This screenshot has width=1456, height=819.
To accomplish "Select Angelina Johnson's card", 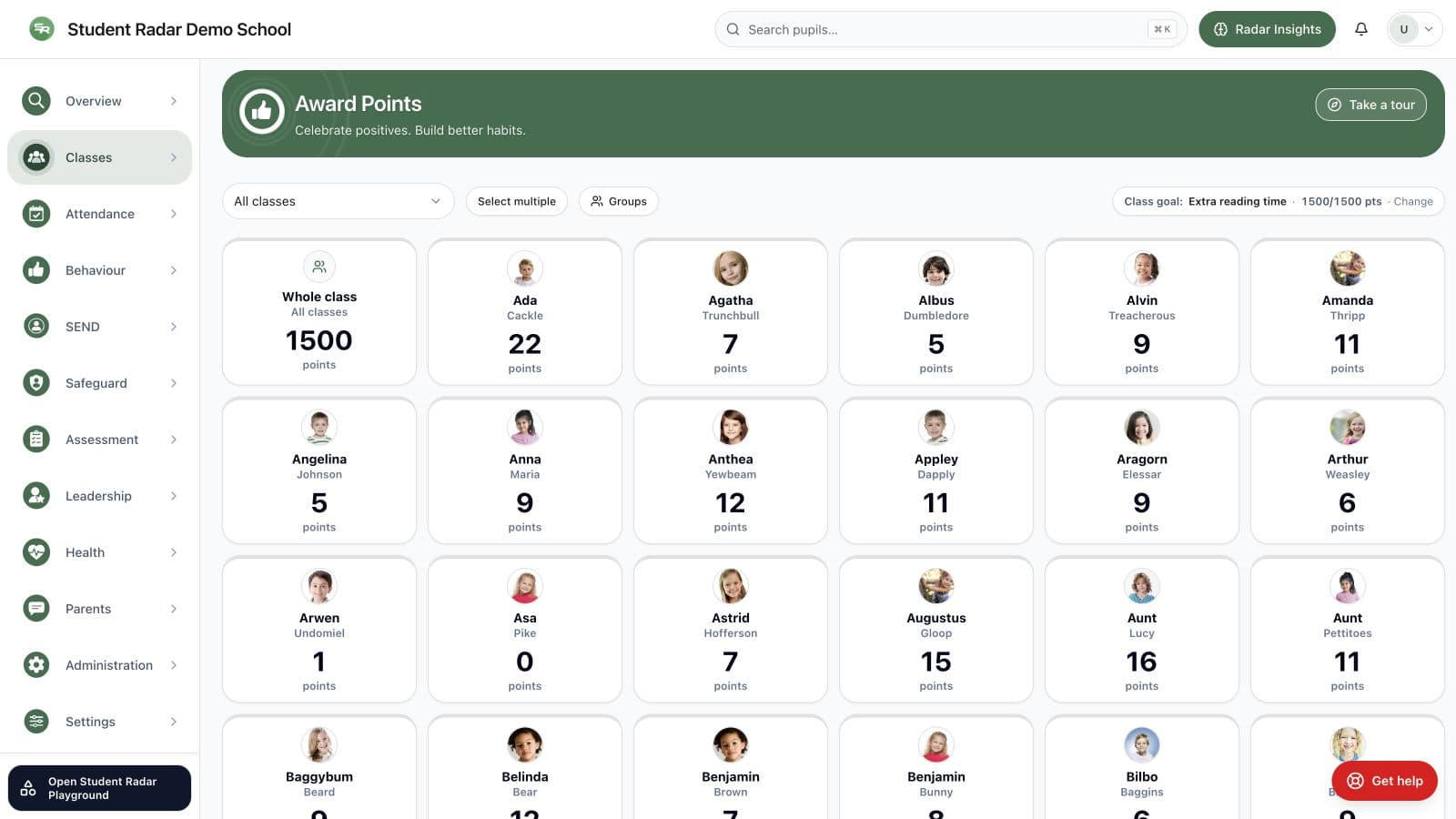I will click(319, 470).
